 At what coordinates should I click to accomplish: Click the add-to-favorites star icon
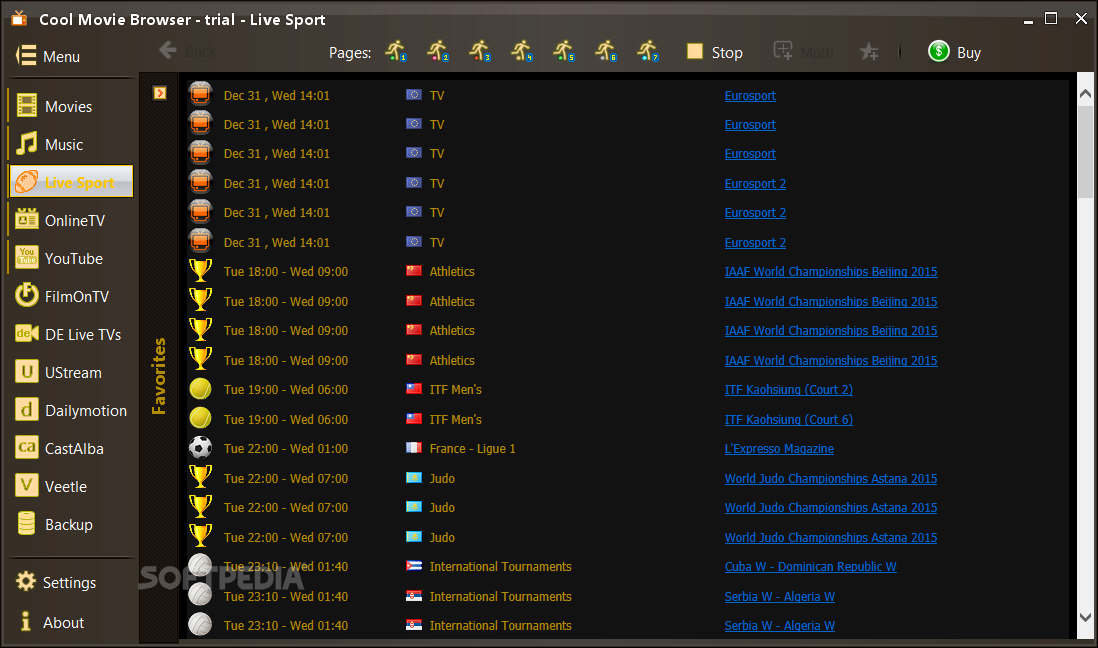click(869, 52)
